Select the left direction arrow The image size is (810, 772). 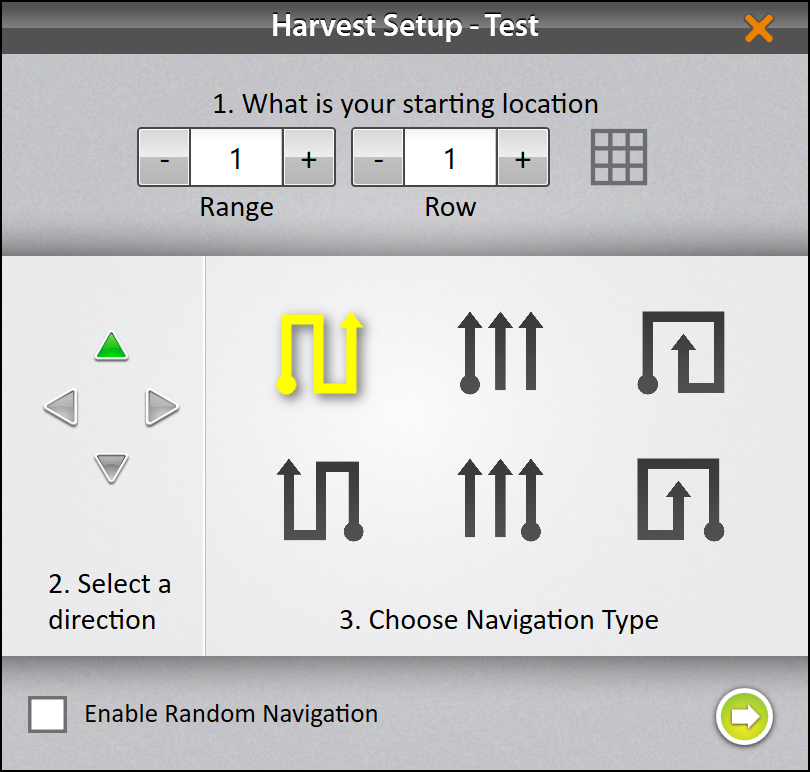pos(62,408)
